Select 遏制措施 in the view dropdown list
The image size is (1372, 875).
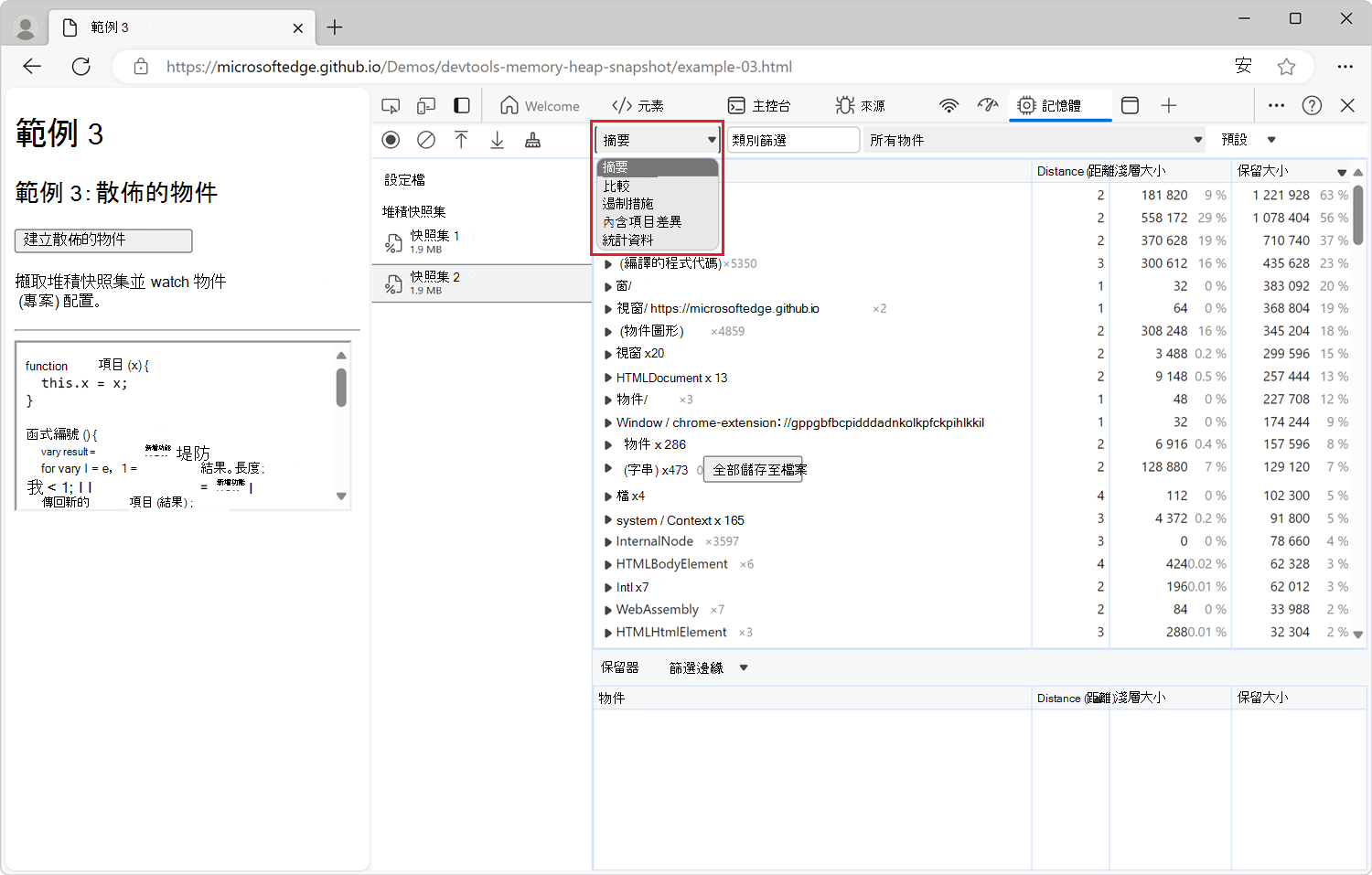(x=657, y=203)
